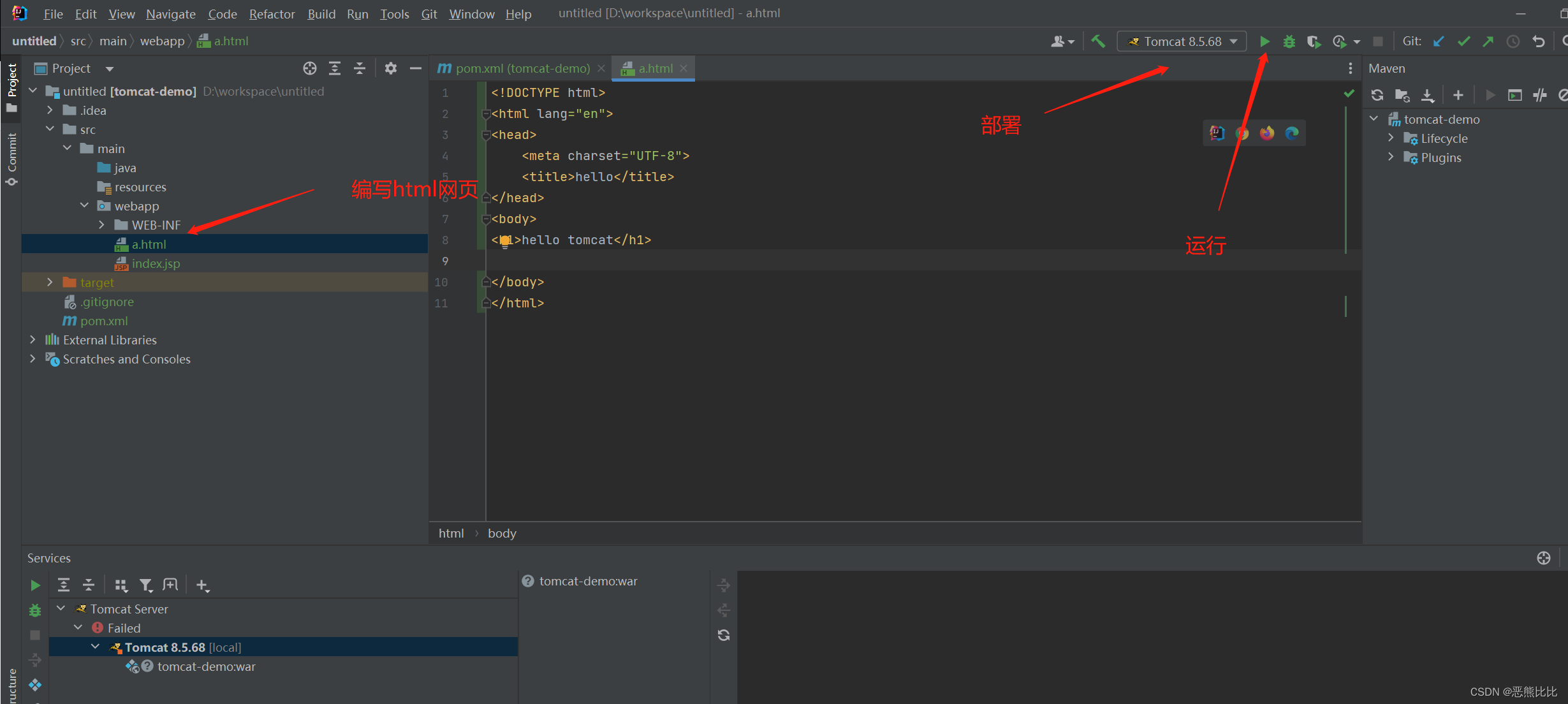Open the Git menu
1568x704 pixels.
coord(429,13)
